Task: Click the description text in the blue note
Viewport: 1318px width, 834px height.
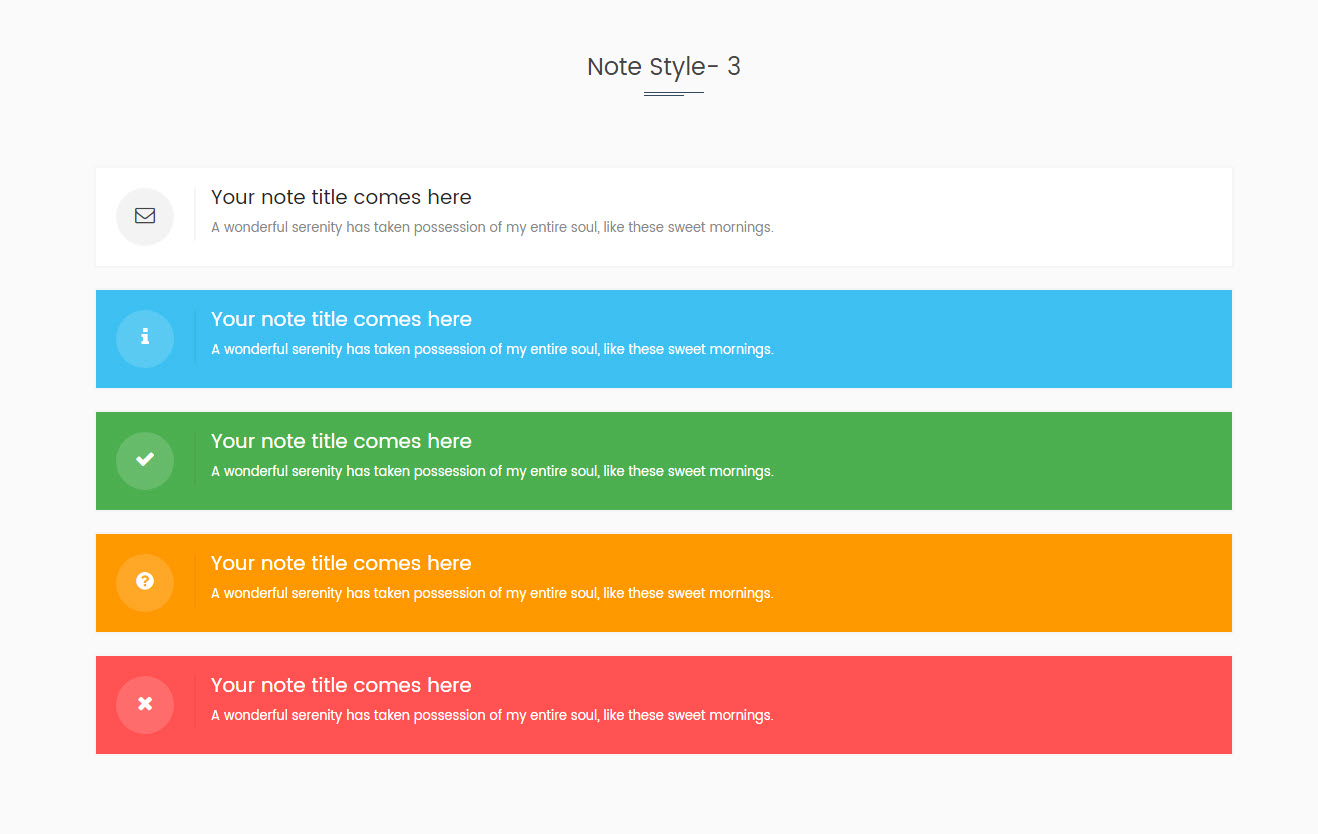Action: 492,350
